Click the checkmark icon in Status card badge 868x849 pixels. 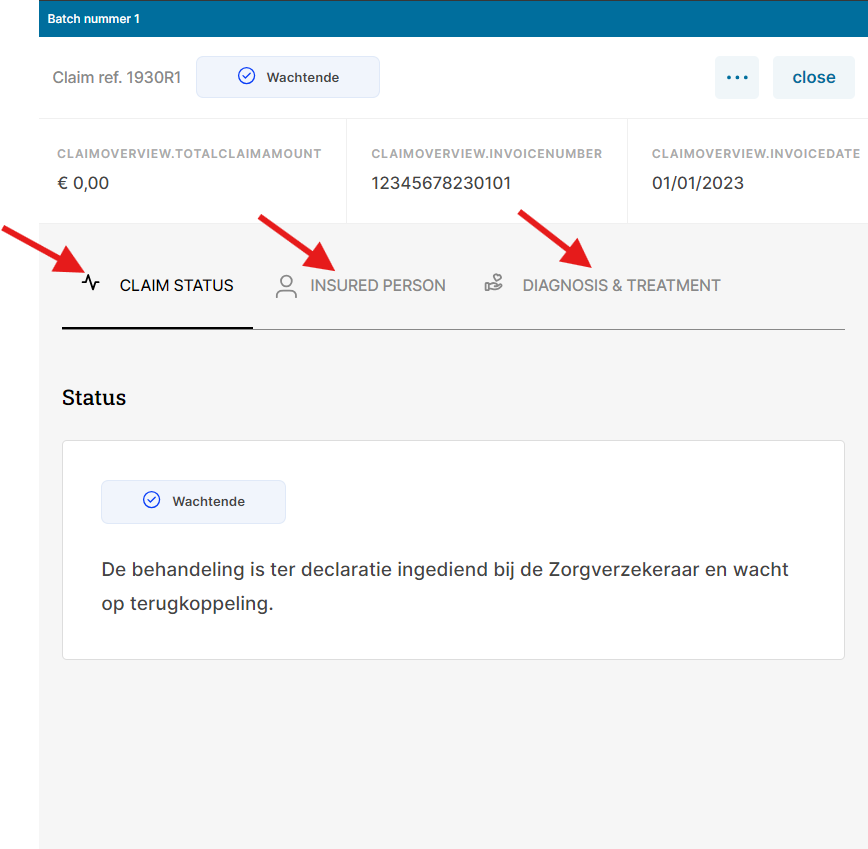[x=151, y=500]
